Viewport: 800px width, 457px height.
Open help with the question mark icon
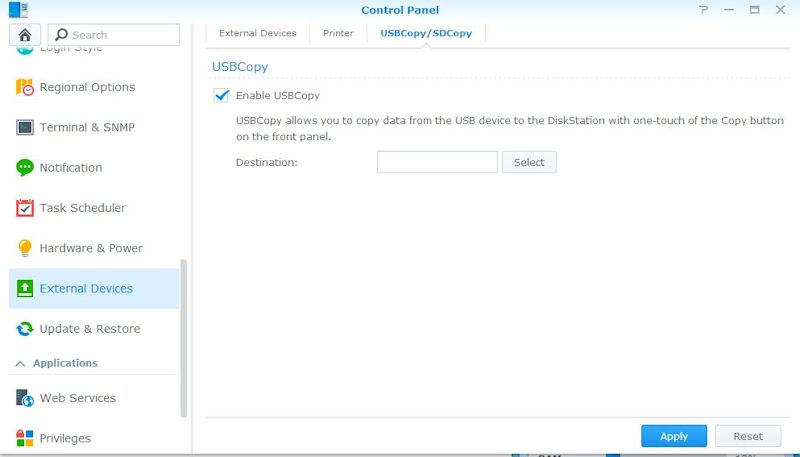704,10
